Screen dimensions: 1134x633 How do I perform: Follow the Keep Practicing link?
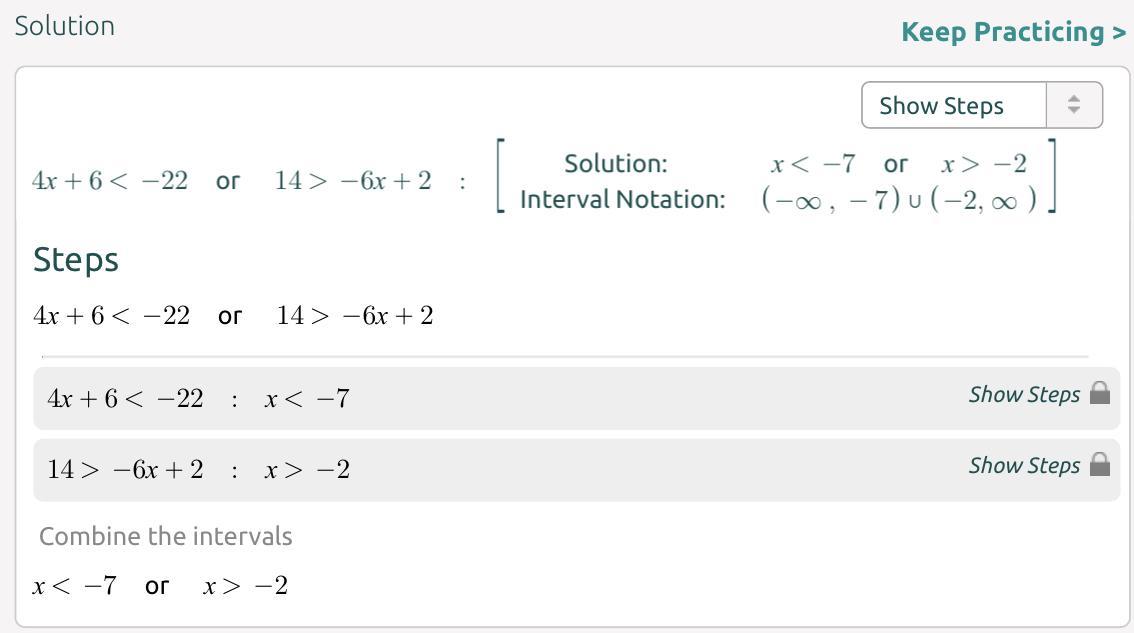point(1013,32)
